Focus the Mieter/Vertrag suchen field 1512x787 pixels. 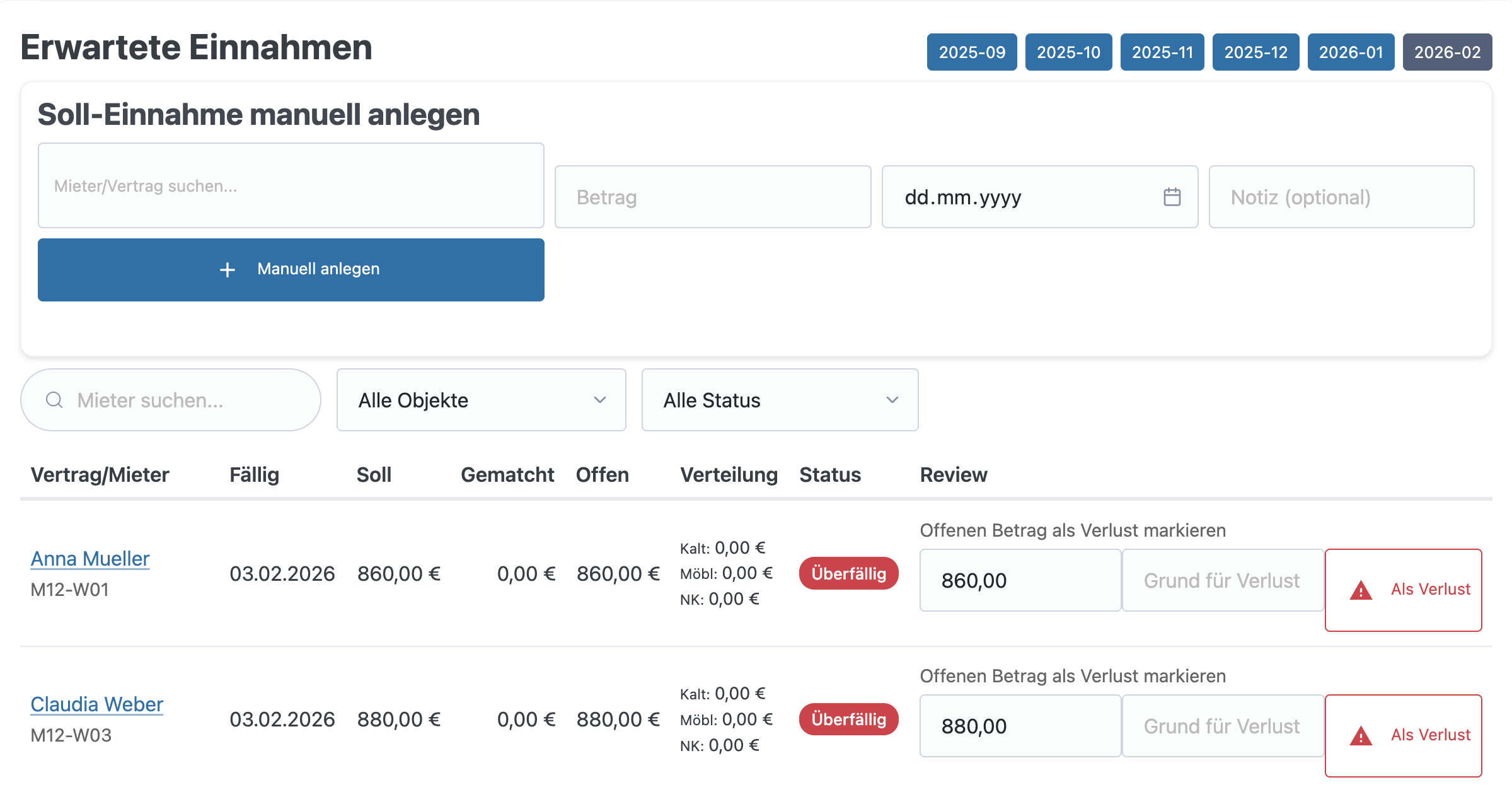point(291,185)
